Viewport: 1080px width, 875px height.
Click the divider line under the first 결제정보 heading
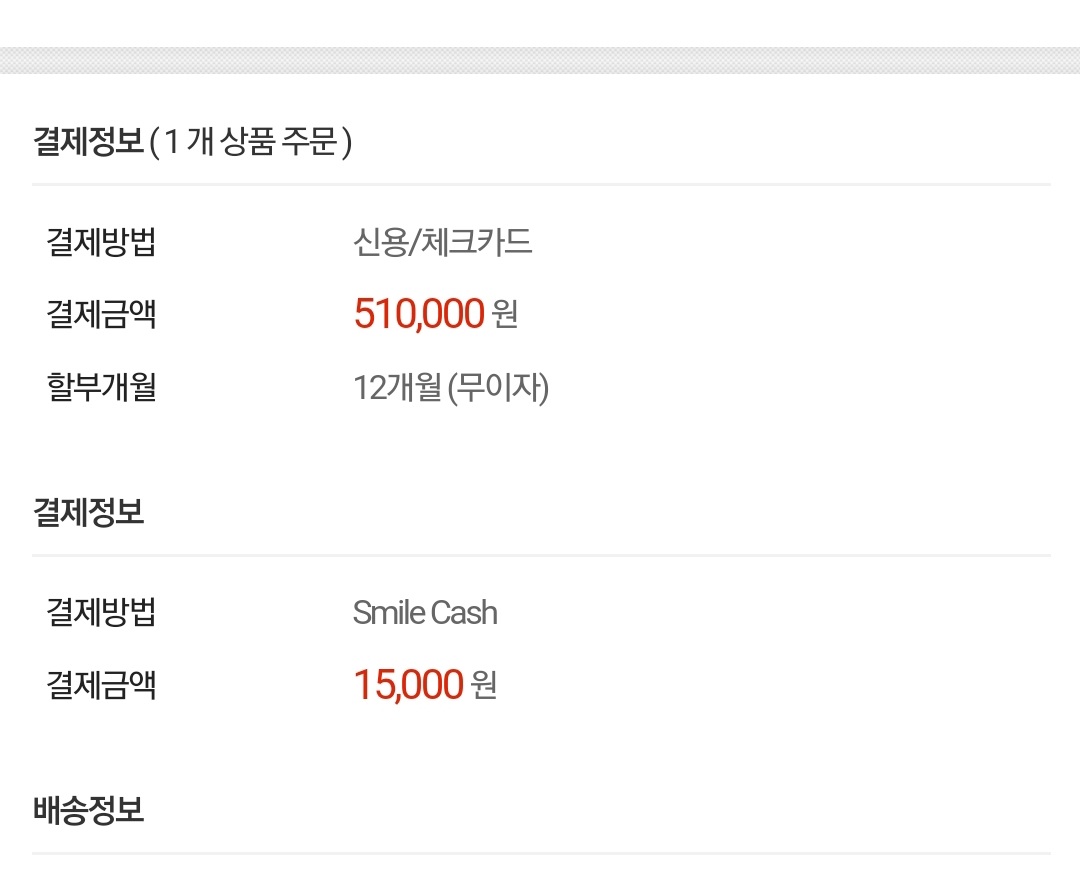tap(540, 185)
